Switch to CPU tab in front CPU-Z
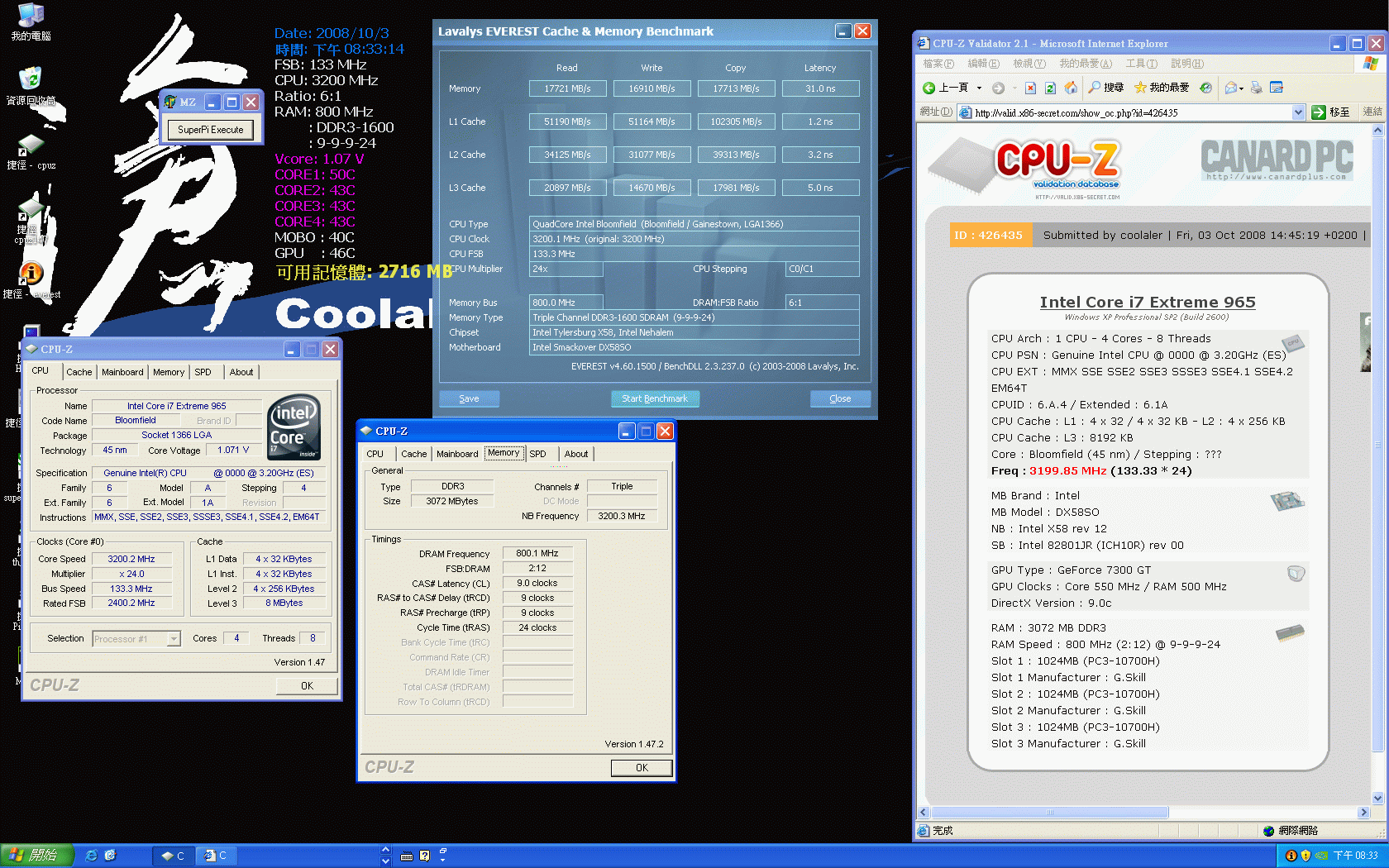 [x=375, y=454]
